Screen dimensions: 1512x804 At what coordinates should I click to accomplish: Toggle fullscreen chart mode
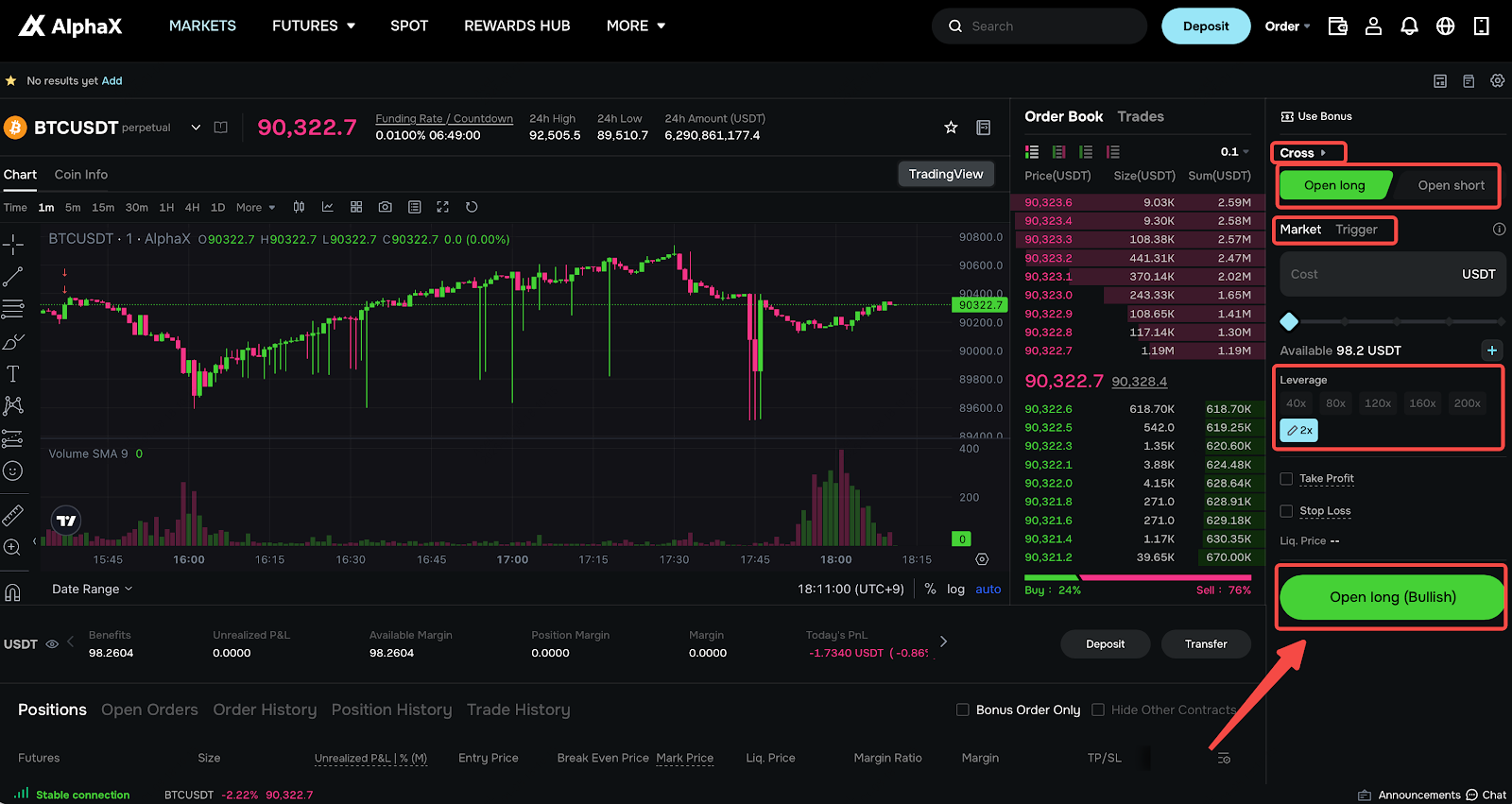pyautogui.click(x=442, y=207)
